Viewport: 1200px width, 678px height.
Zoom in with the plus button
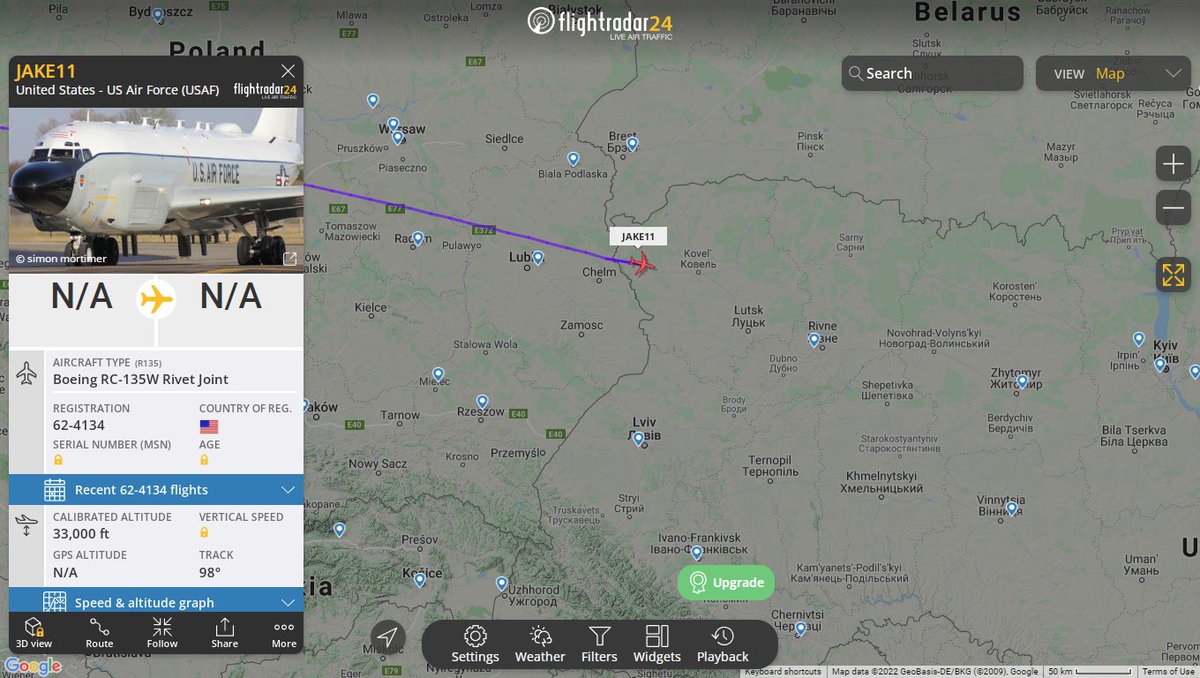[x=1173, y=164]
